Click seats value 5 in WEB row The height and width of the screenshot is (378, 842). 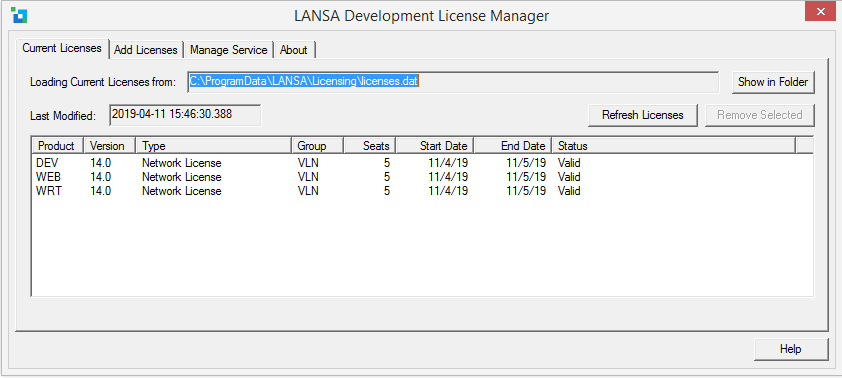coord(387,177)
